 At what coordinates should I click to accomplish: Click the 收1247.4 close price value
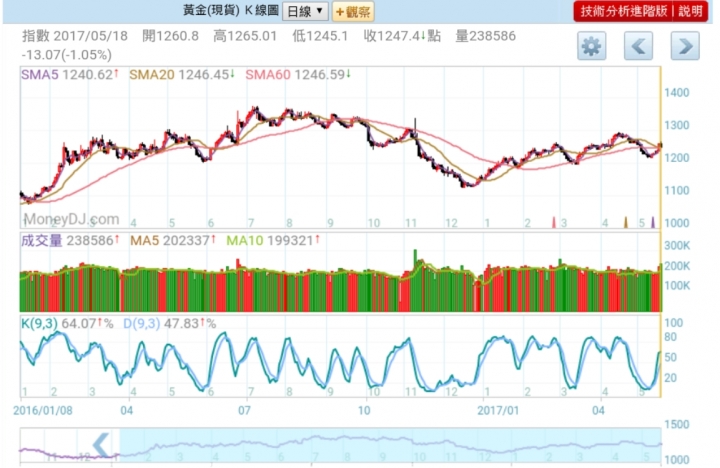tap(402, 36)
